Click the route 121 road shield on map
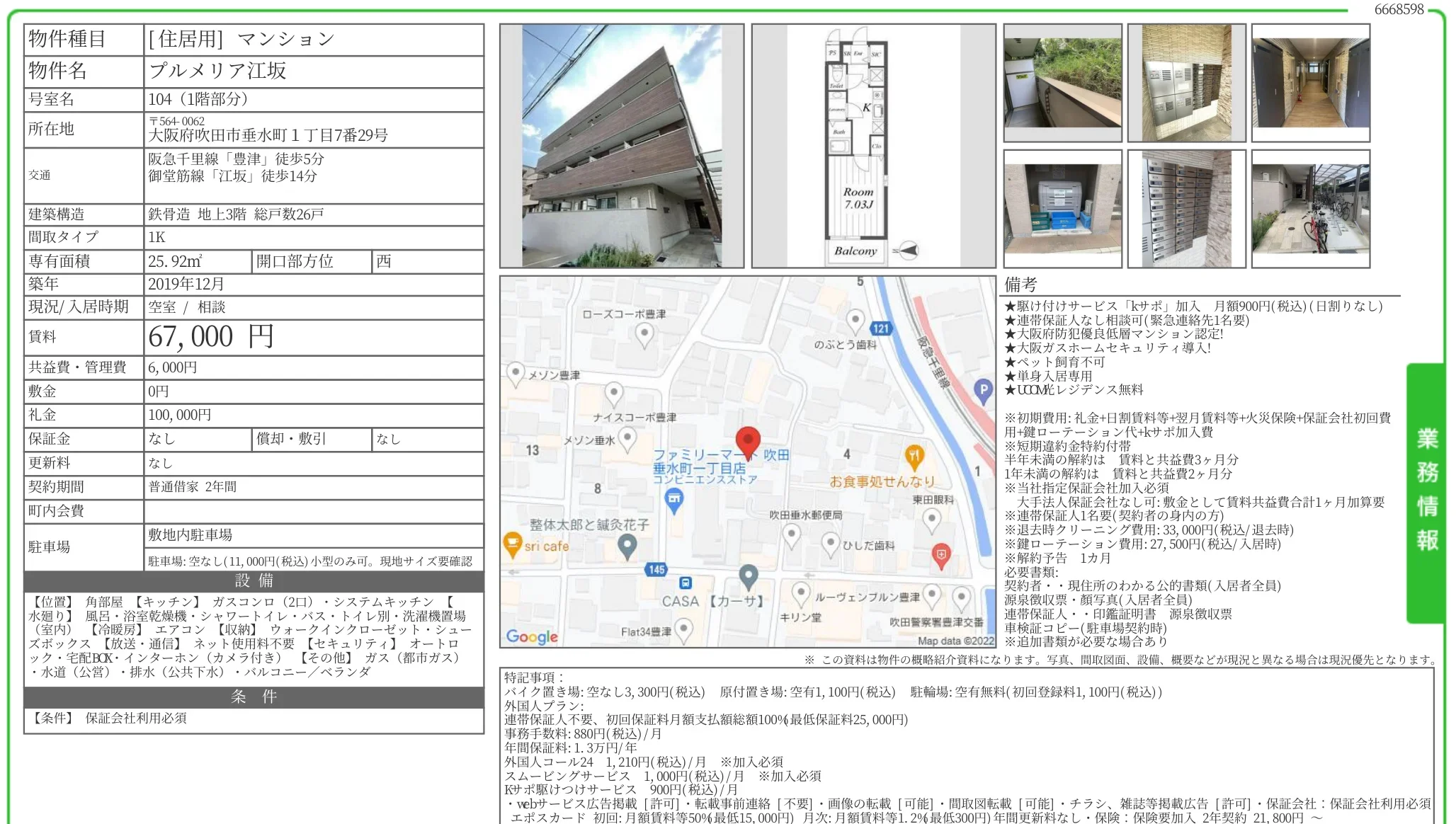Viewport: 1456px width, 824px height. [880, 328]
